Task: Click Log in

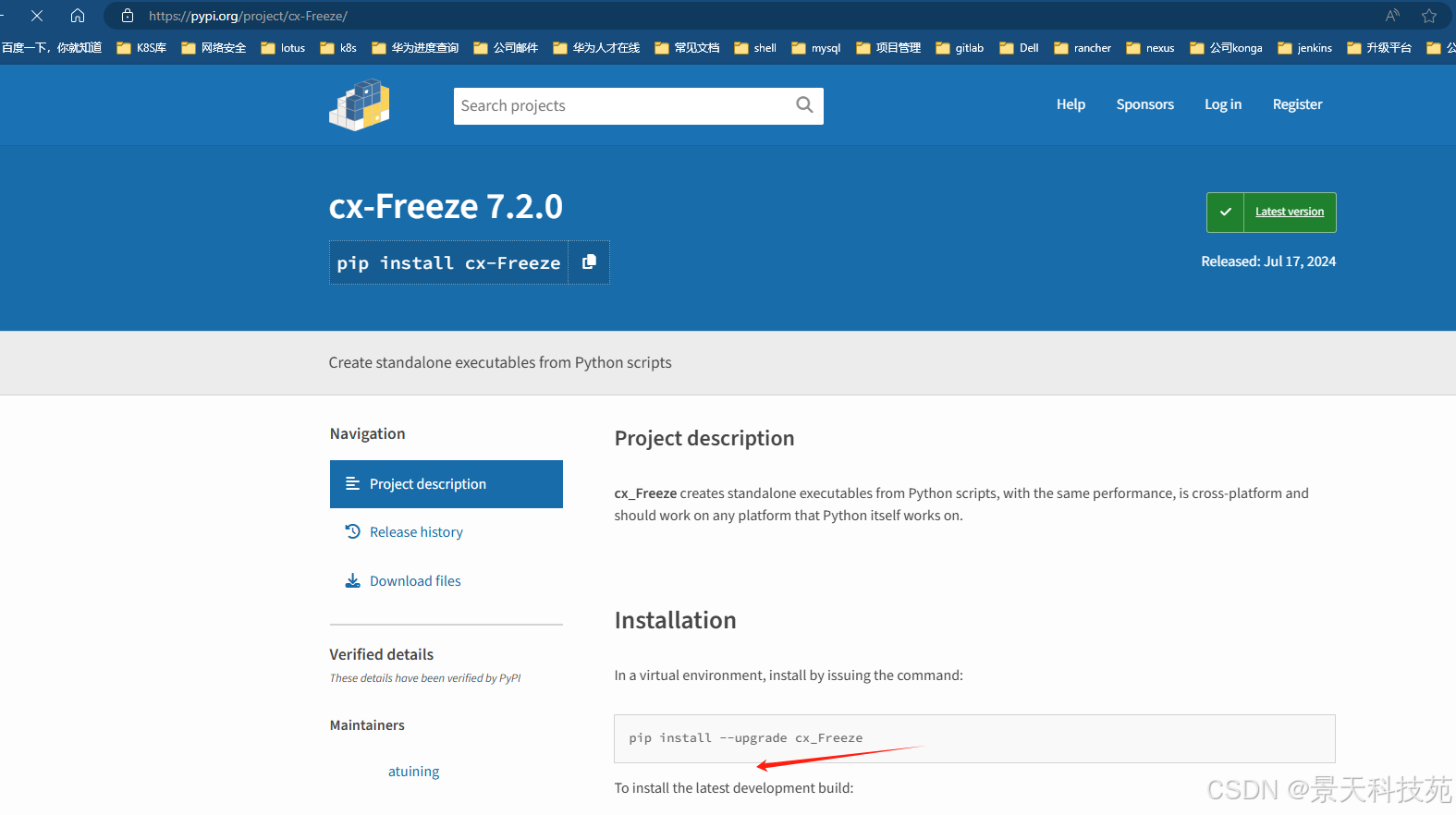Action: (1222, 104)
